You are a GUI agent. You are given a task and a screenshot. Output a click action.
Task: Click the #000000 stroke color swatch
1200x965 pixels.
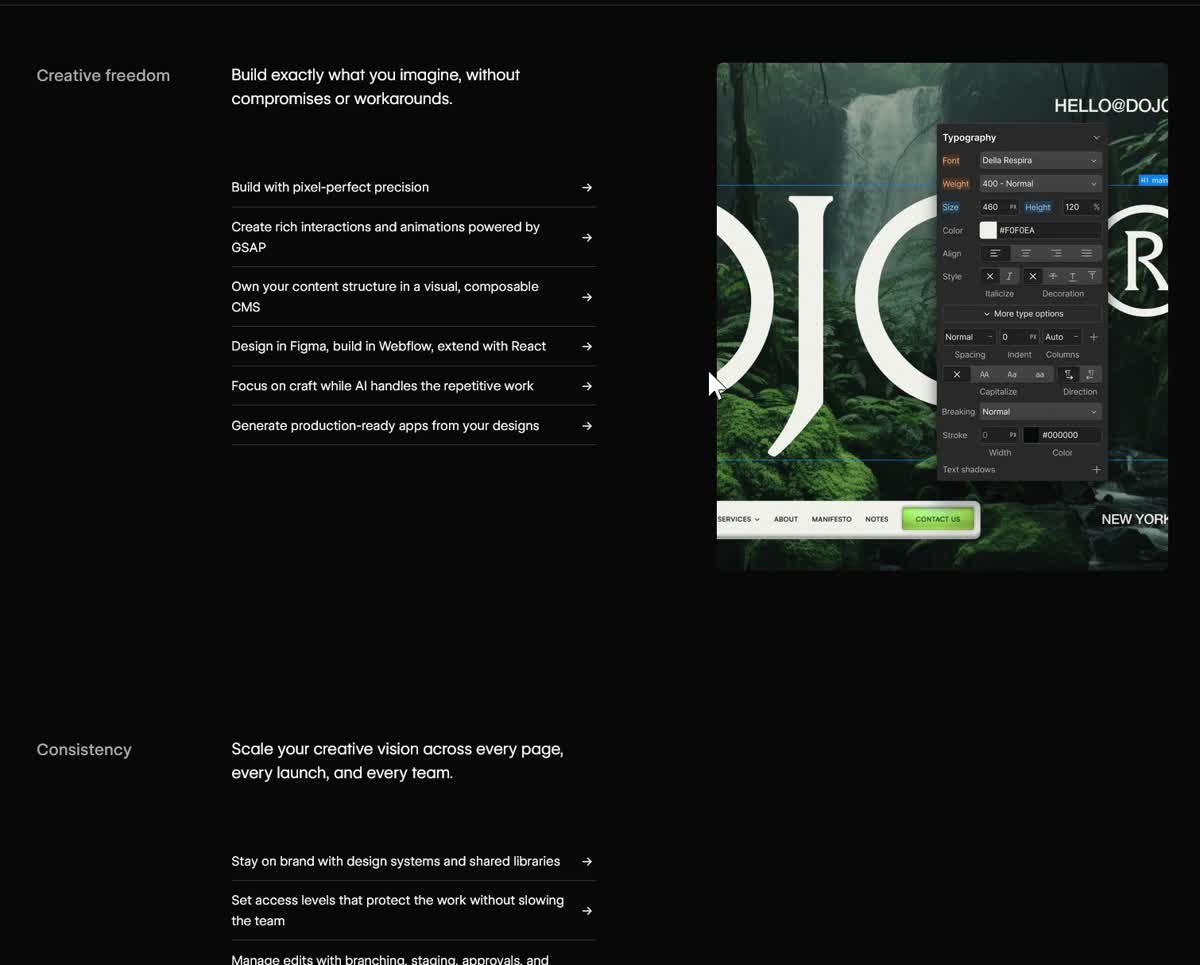[x=1031, y=435]
